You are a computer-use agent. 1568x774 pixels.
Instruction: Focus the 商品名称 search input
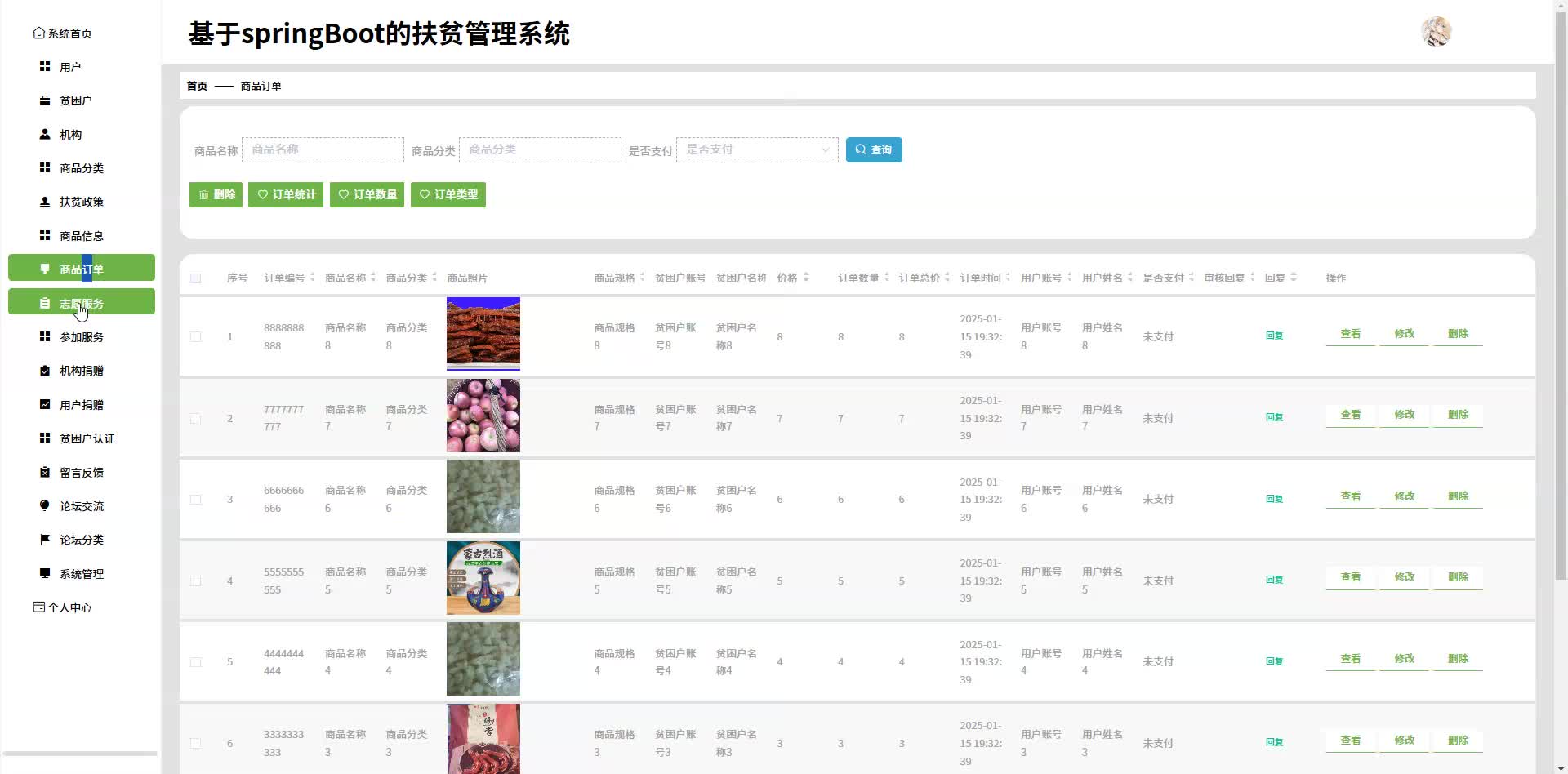(323, 149)
